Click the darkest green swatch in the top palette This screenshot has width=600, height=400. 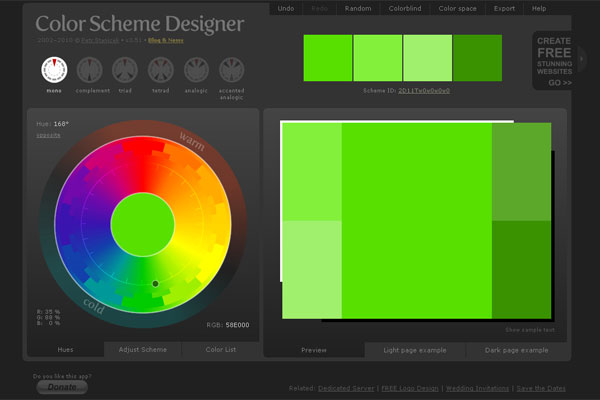click(x=477, y=58)
